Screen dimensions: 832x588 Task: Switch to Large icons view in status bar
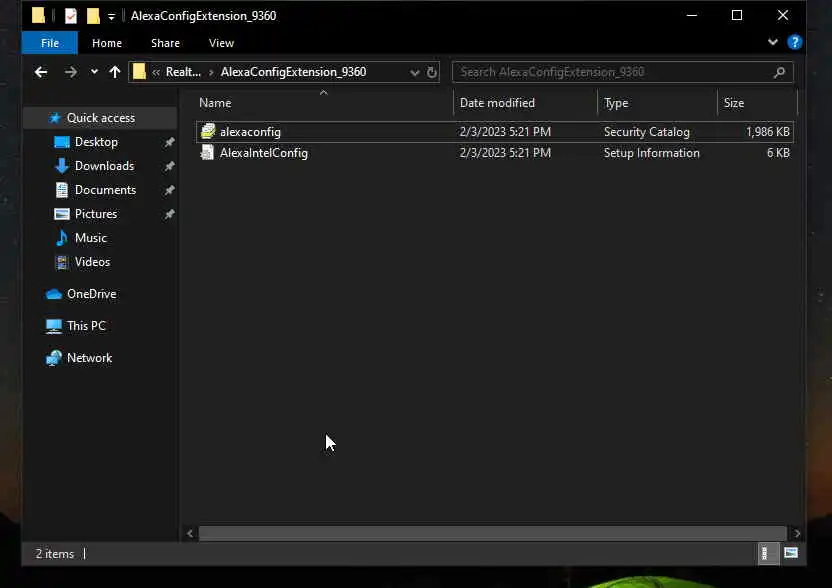(791, 553)
